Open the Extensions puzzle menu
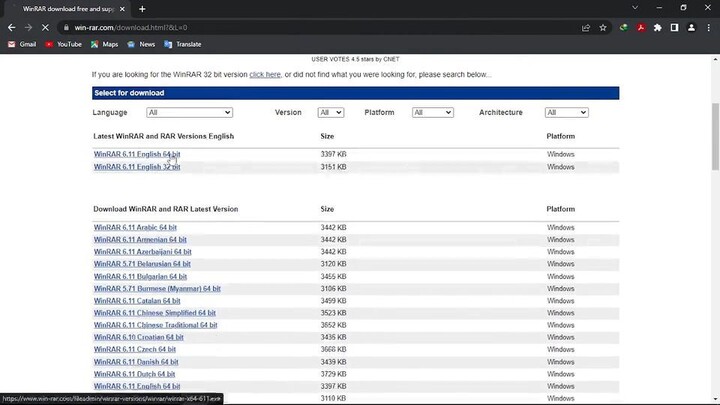 [x=658, y=28]
